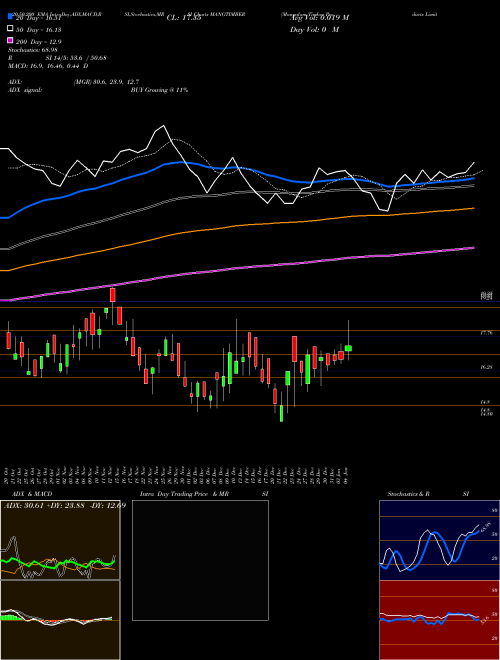500x660 pixels.
Task: Click the MACD histogram lower-left subpanel
Action: point(60,620)
